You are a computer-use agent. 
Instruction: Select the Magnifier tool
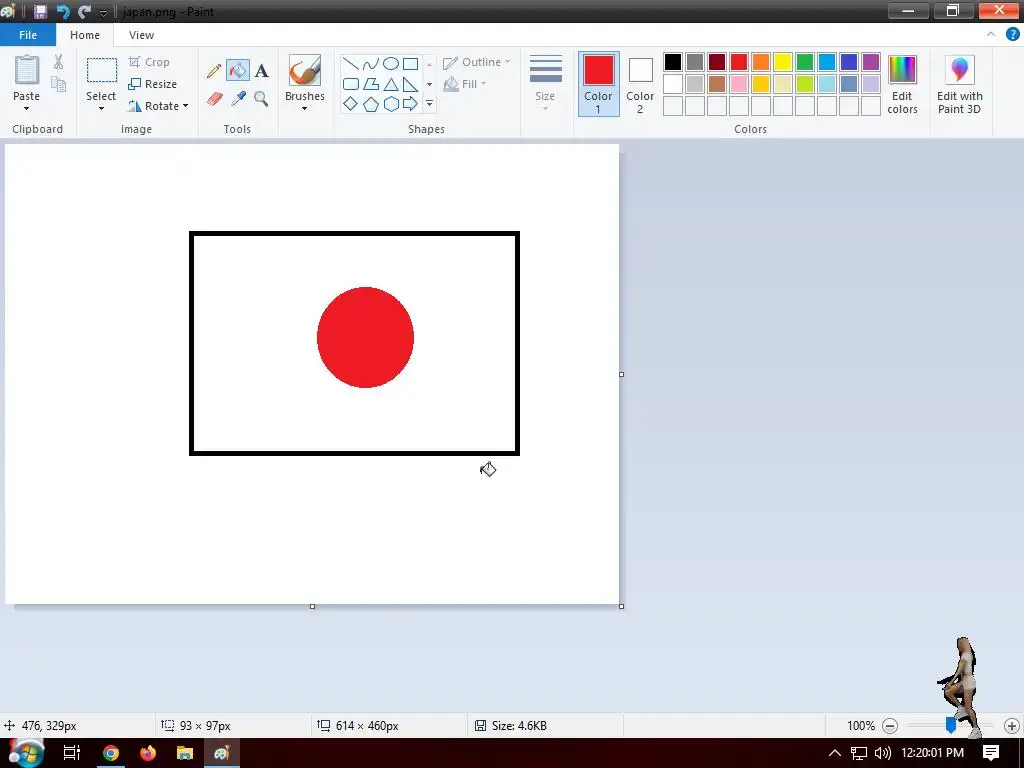261,99
